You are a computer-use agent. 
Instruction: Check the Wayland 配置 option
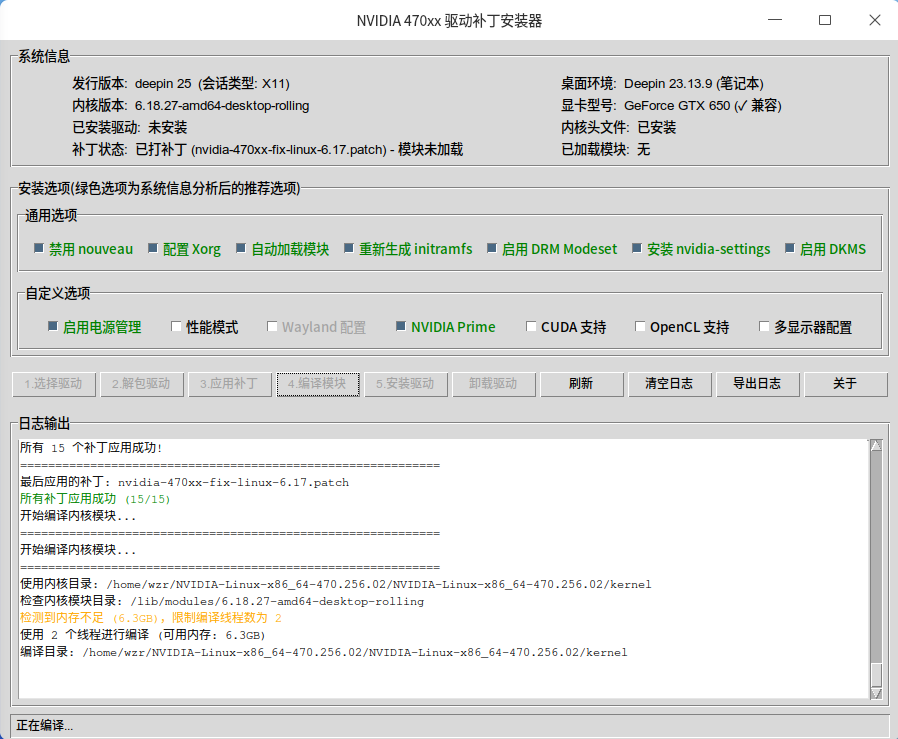(272, 327)
